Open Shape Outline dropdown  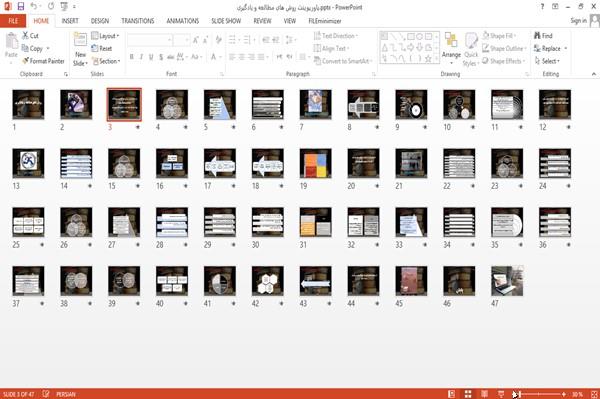pyautogui.click(x=504, y=49)
